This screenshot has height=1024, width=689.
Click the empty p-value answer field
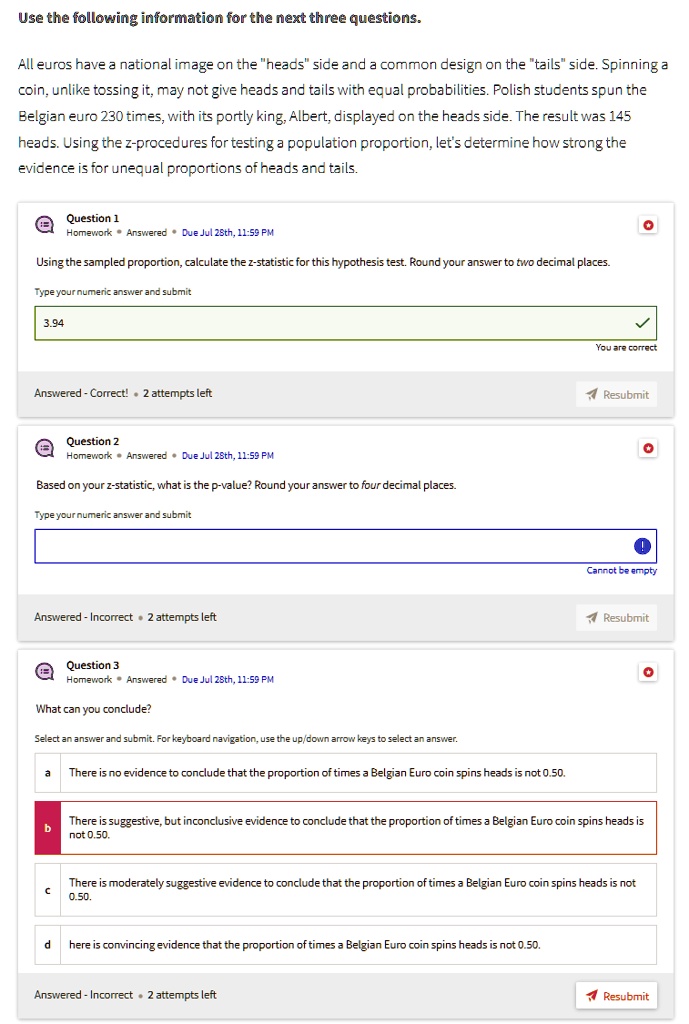coord(330,545)
